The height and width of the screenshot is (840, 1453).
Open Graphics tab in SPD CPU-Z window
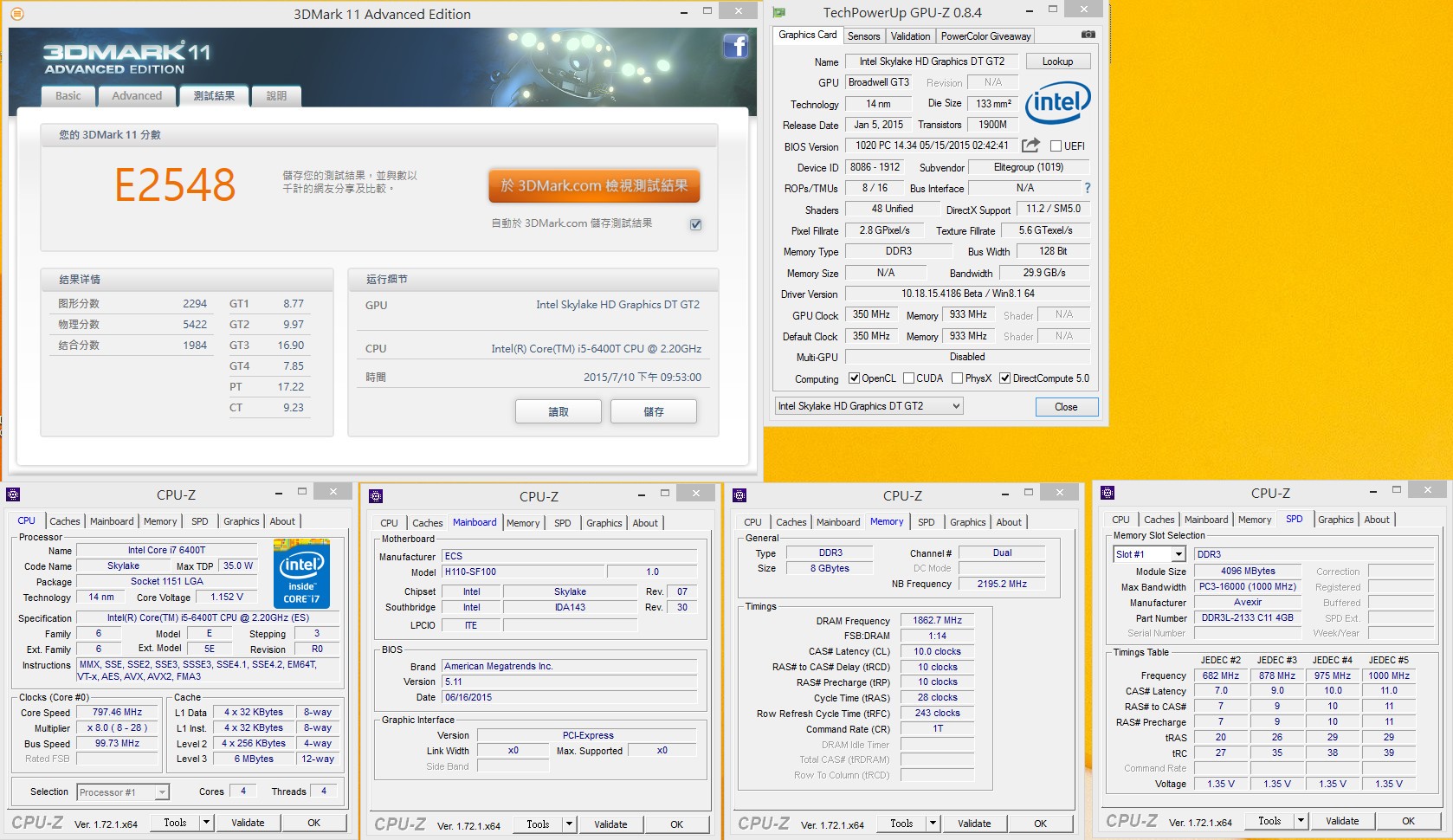[x=1336, y=520]
